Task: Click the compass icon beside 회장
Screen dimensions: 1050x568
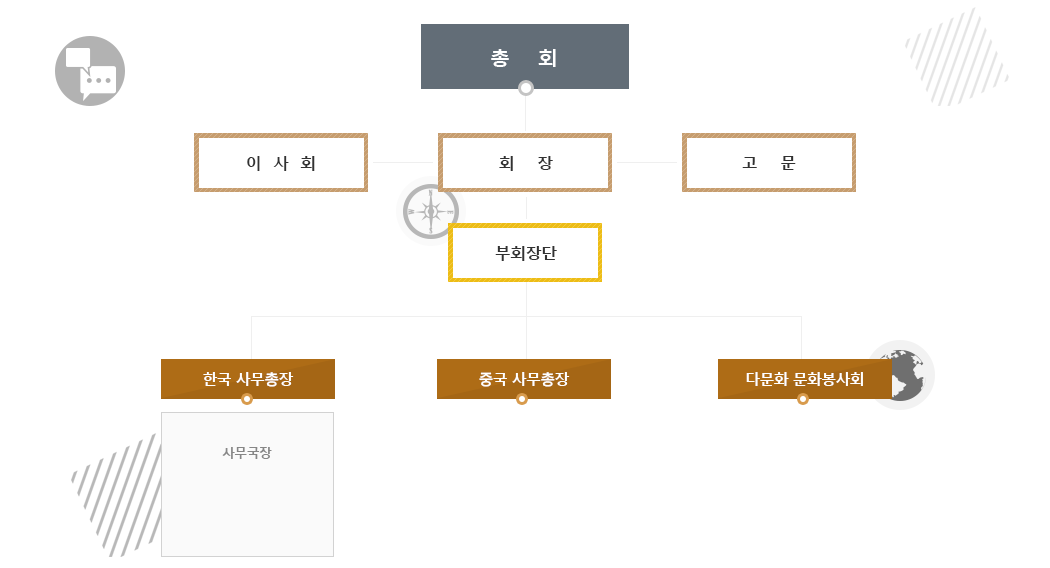Action: coord(430,212)
